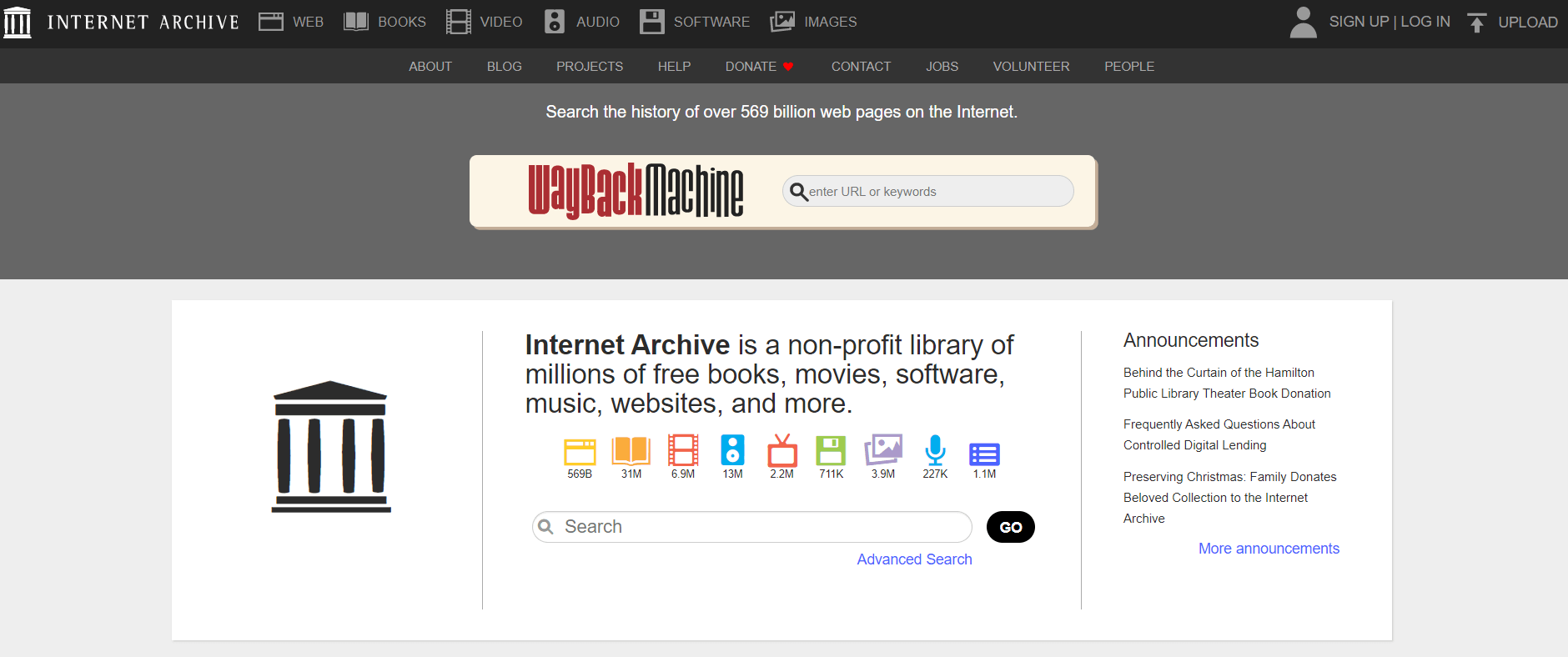Image resolution: width=1568 pixels, height=657 pixels.
Task: Click the Wayback Machine logo
Action: click(x=636, y=191)
